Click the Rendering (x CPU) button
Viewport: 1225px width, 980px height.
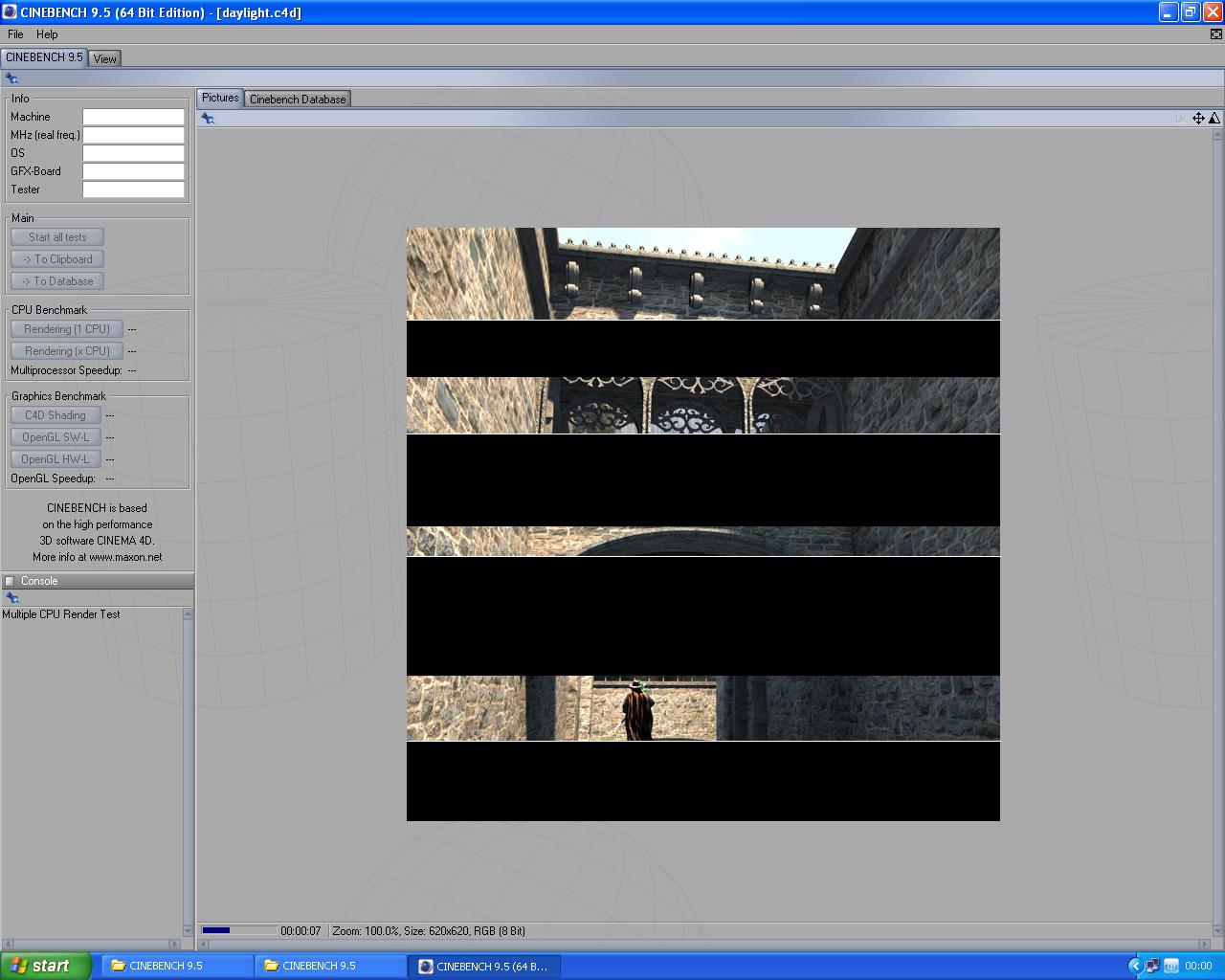[x=67, y=351]
